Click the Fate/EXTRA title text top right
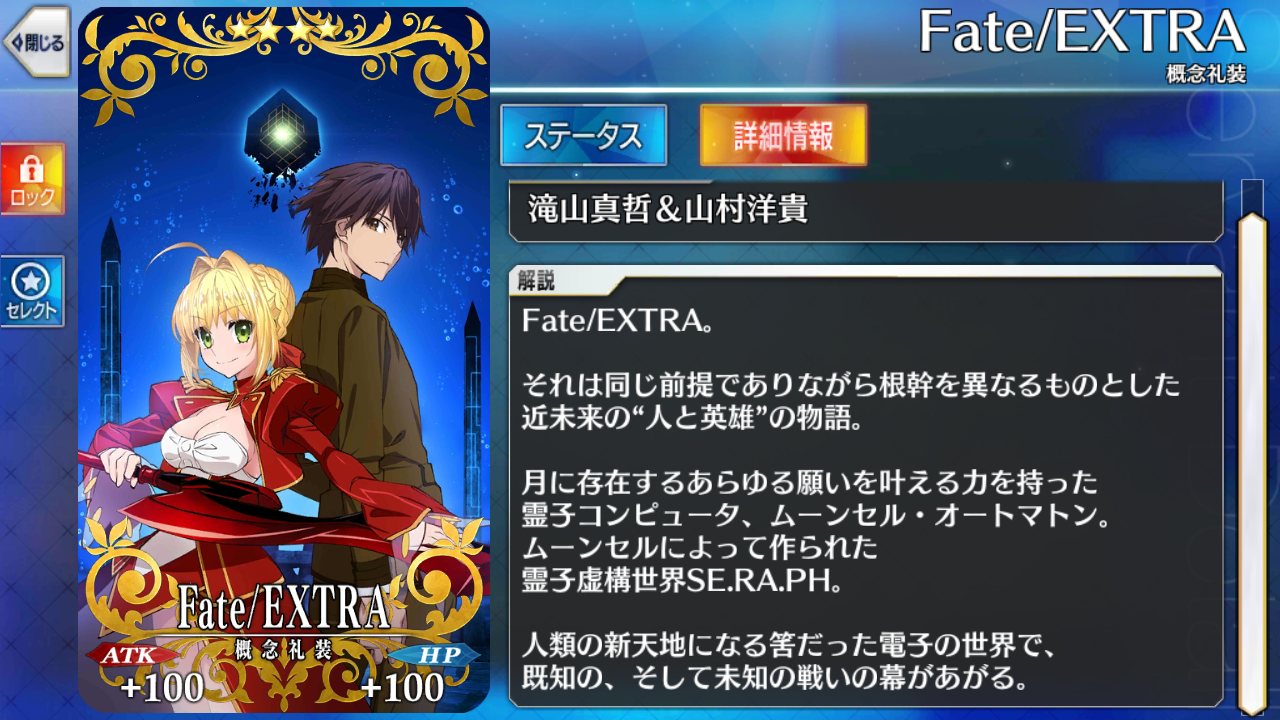This screenshot has height=720, width=1280. pyautogui.click(x=1082, y=34)
